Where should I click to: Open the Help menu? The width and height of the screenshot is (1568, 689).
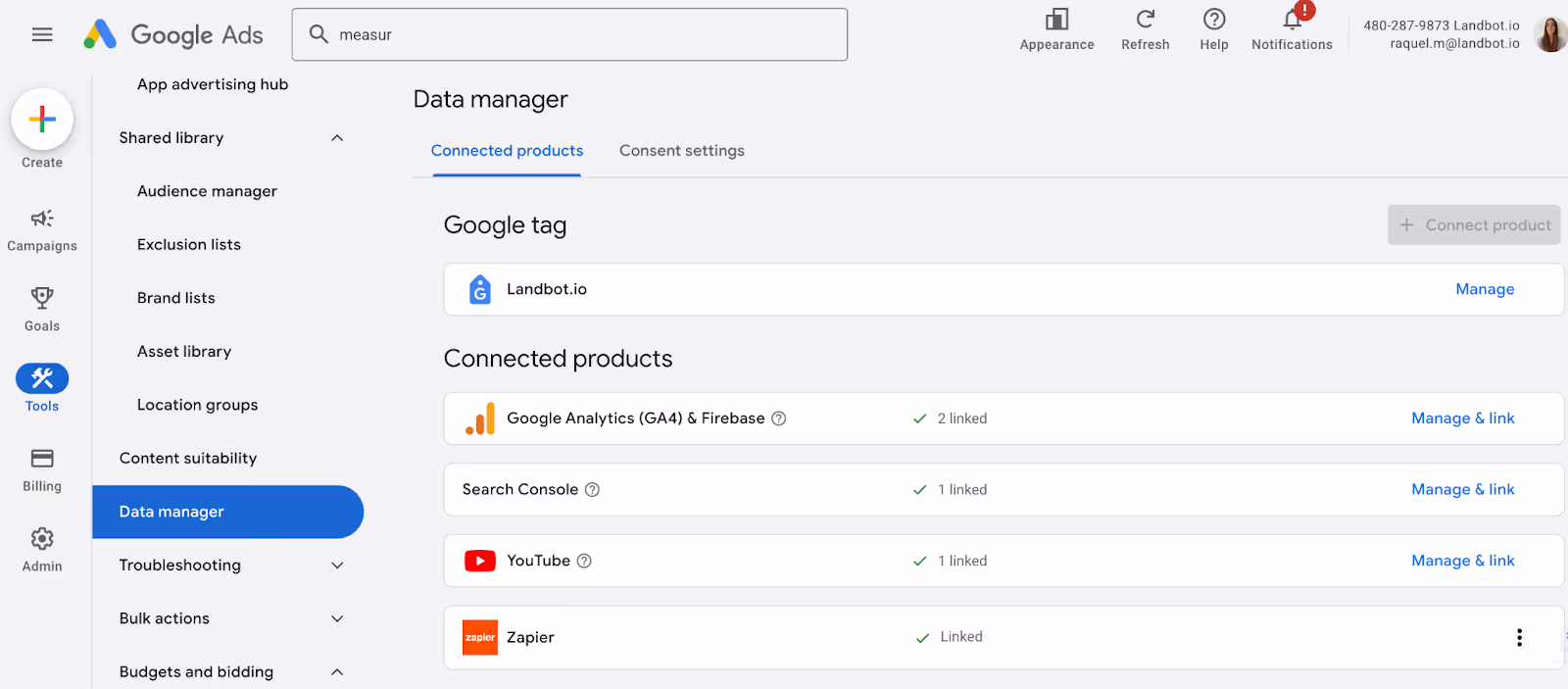click(1214, 30)
